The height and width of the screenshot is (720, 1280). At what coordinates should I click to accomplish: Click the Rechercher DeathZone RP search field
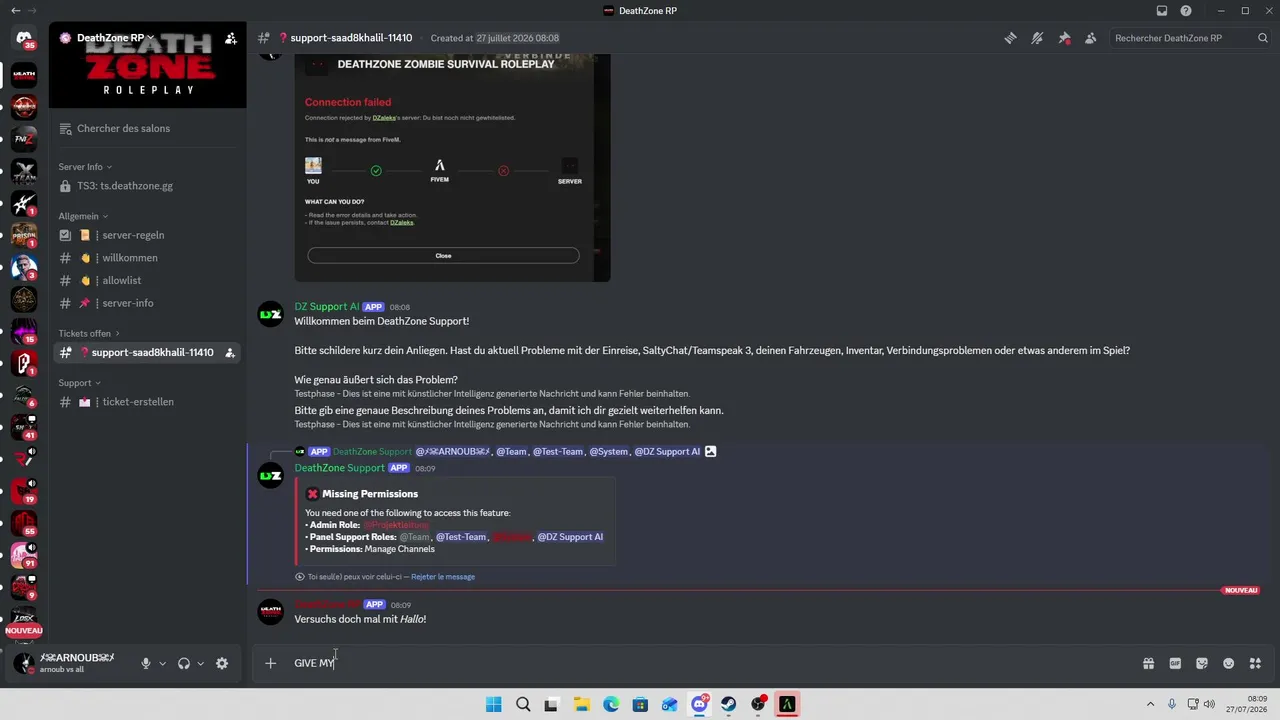[x=1190, y=38]
